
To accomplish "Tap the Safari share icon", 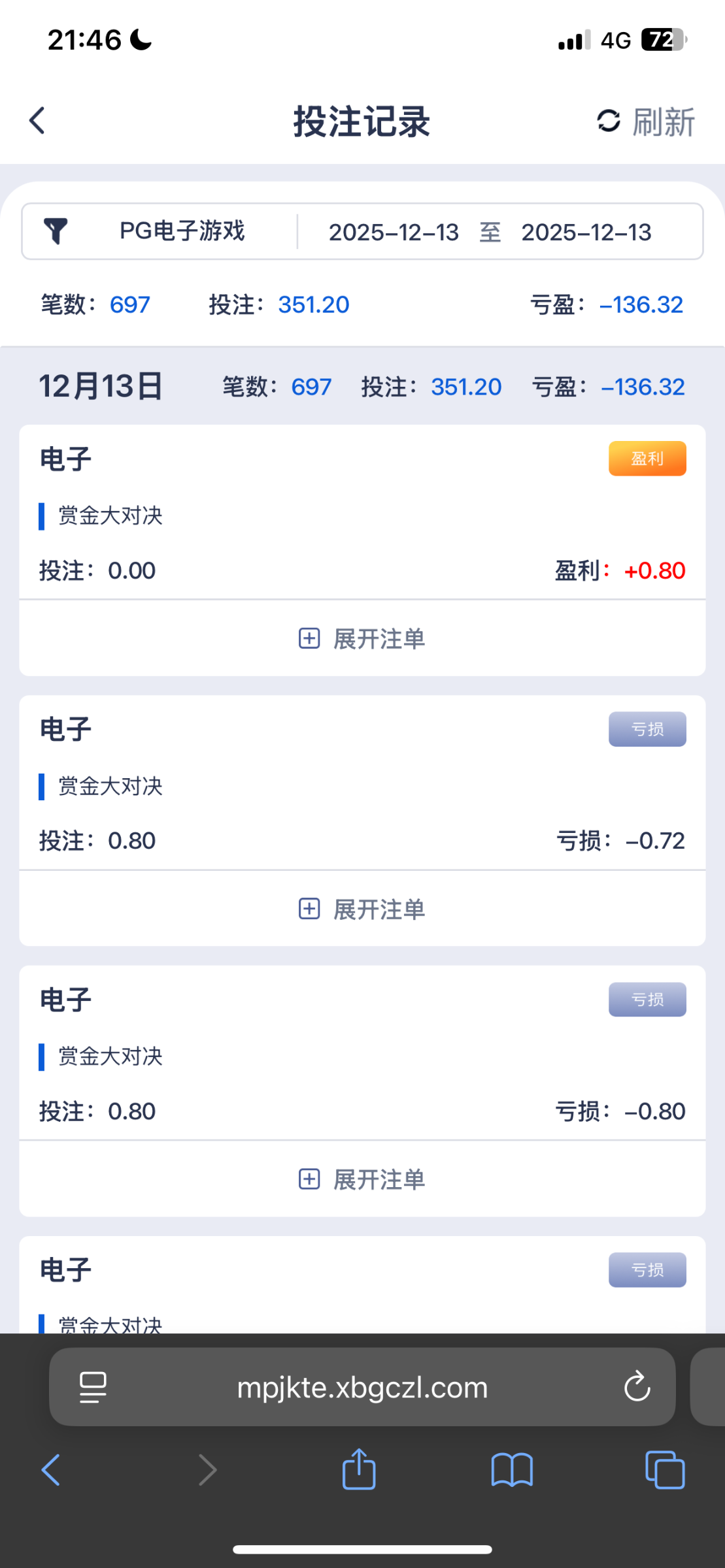I will click(x=359, y=1470).
